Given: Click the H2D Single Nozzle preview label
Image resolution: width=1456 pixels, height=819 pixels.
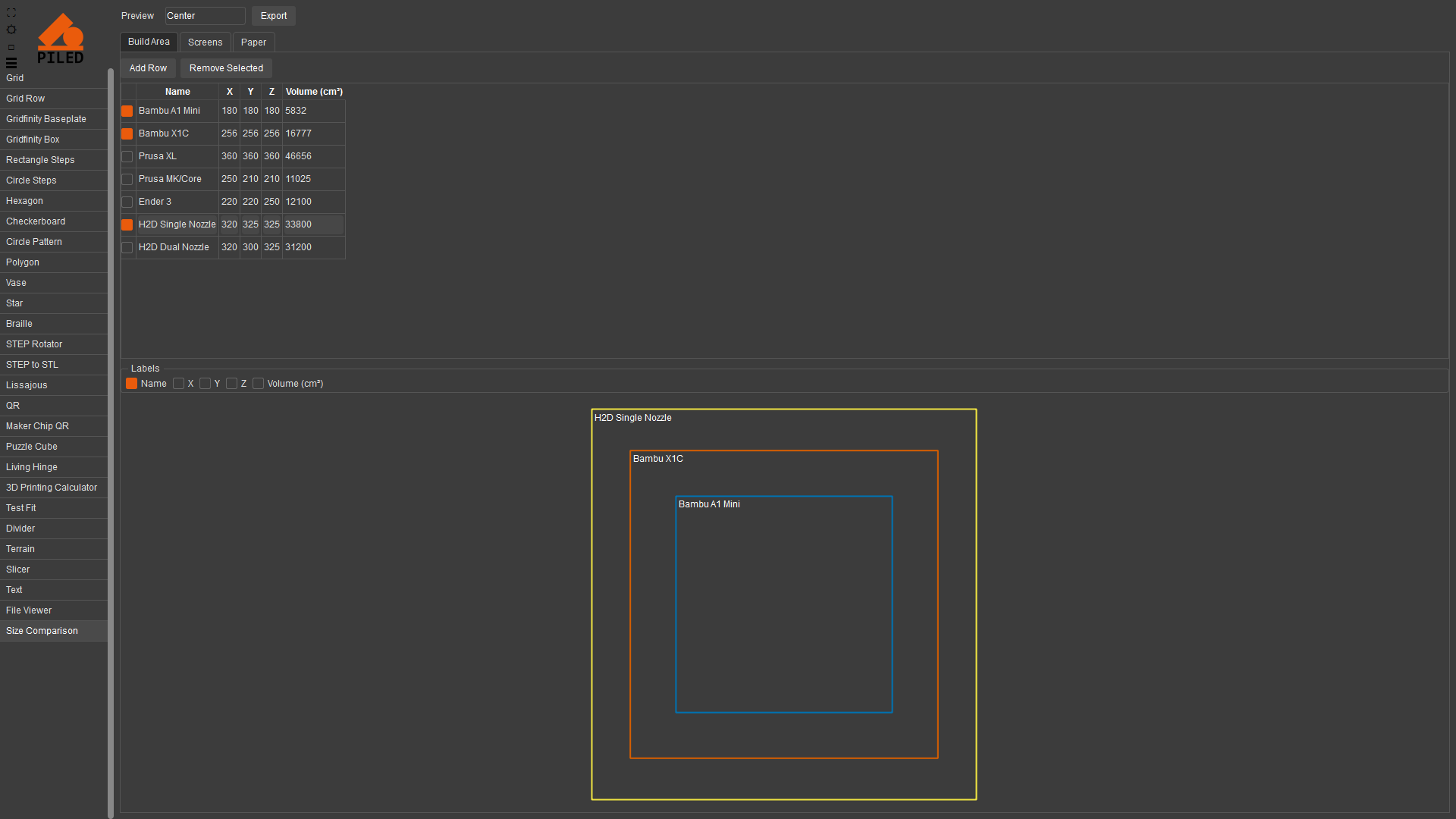Looking at the screenshot, I should [x=632, y=418].
